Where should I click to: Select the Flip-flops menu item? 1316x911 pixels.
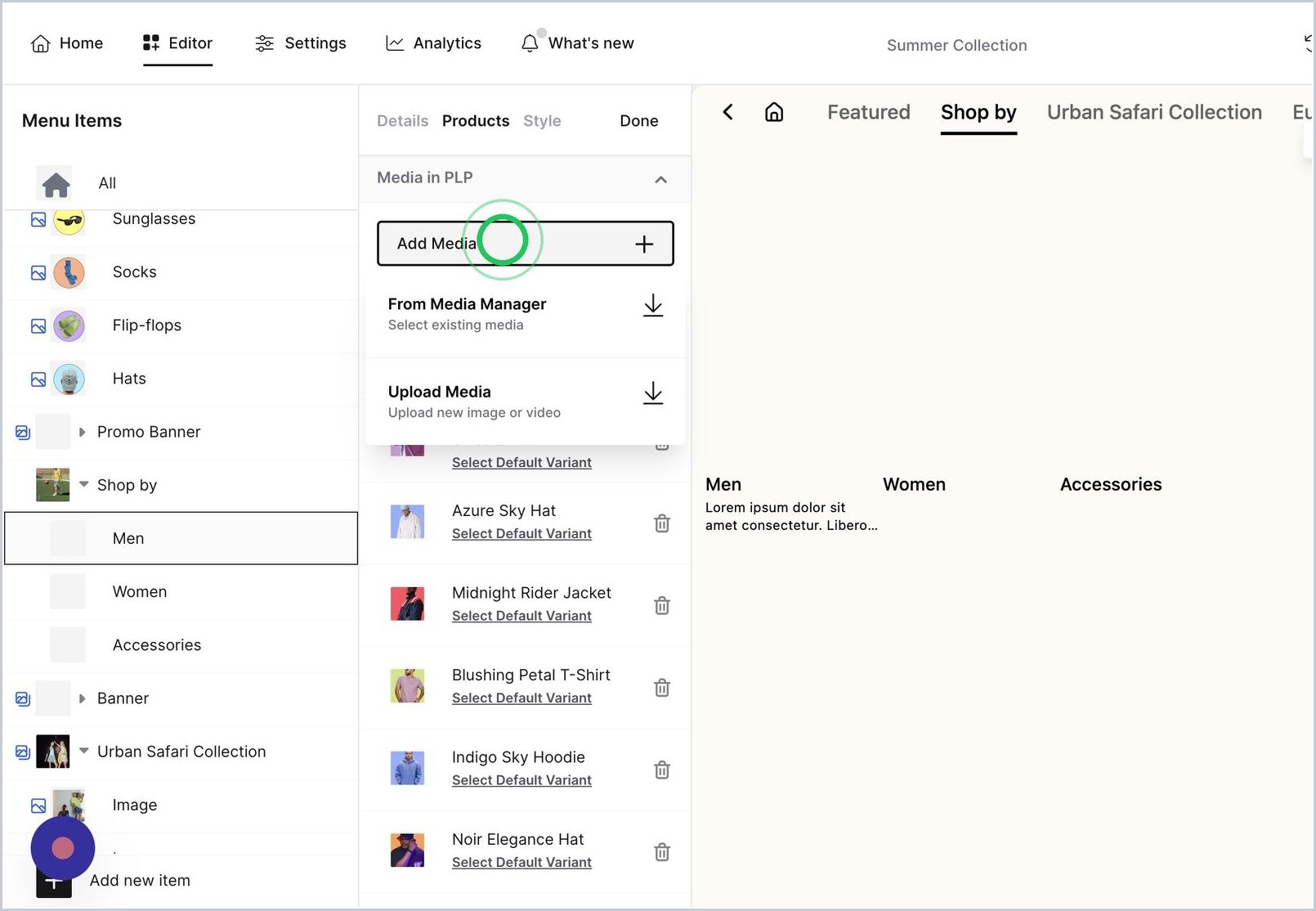(x=181, y=325)
